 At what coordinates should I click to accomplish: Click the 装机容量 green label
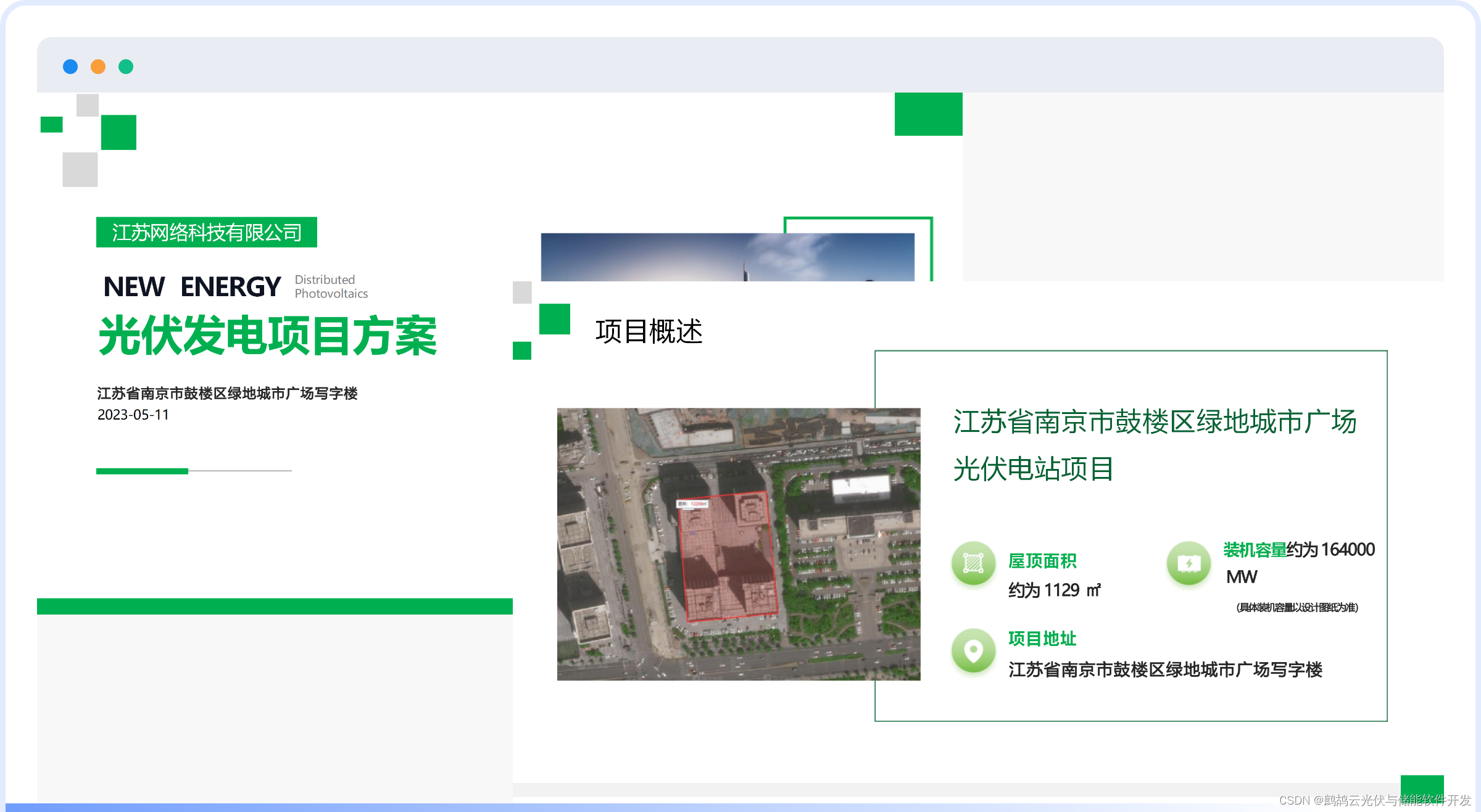click(1255, 550)
